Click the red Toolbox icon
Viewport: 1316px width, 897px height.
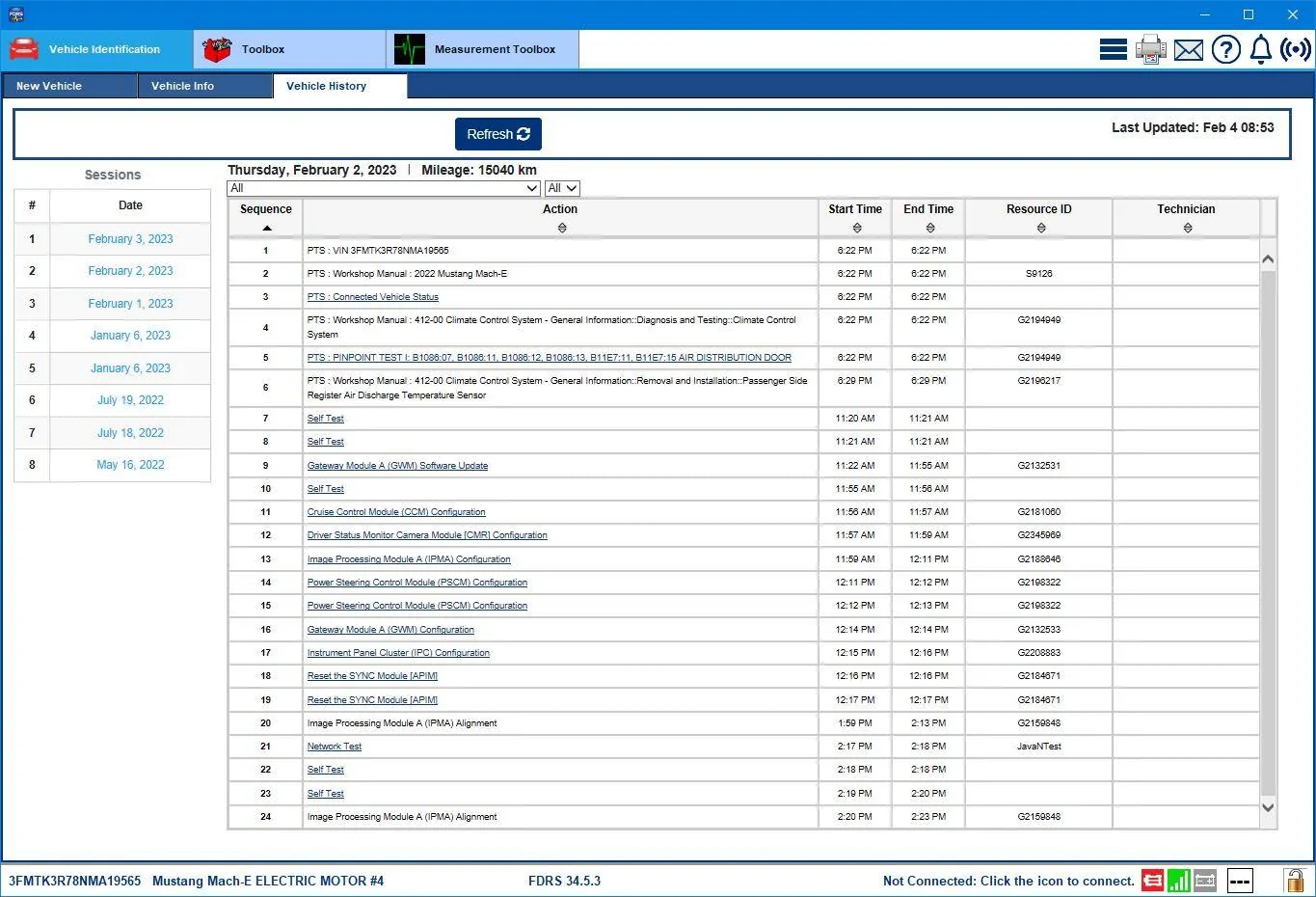click(217, 49)
